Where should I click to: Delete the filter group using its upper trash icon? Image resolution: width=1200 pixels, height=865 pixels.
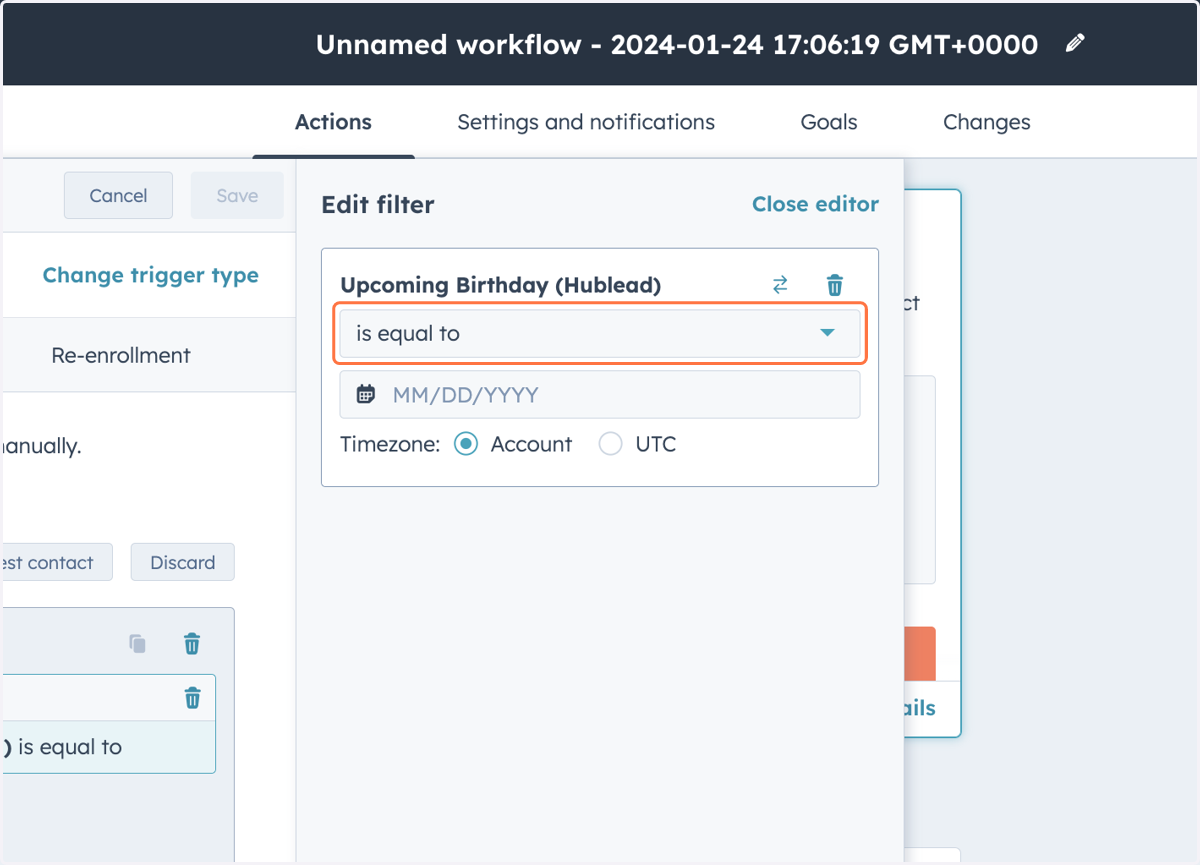192,643
